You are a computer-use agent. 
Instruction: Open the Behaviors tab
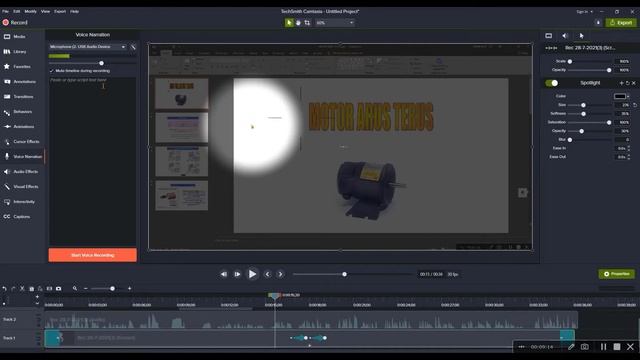point(18,112)
